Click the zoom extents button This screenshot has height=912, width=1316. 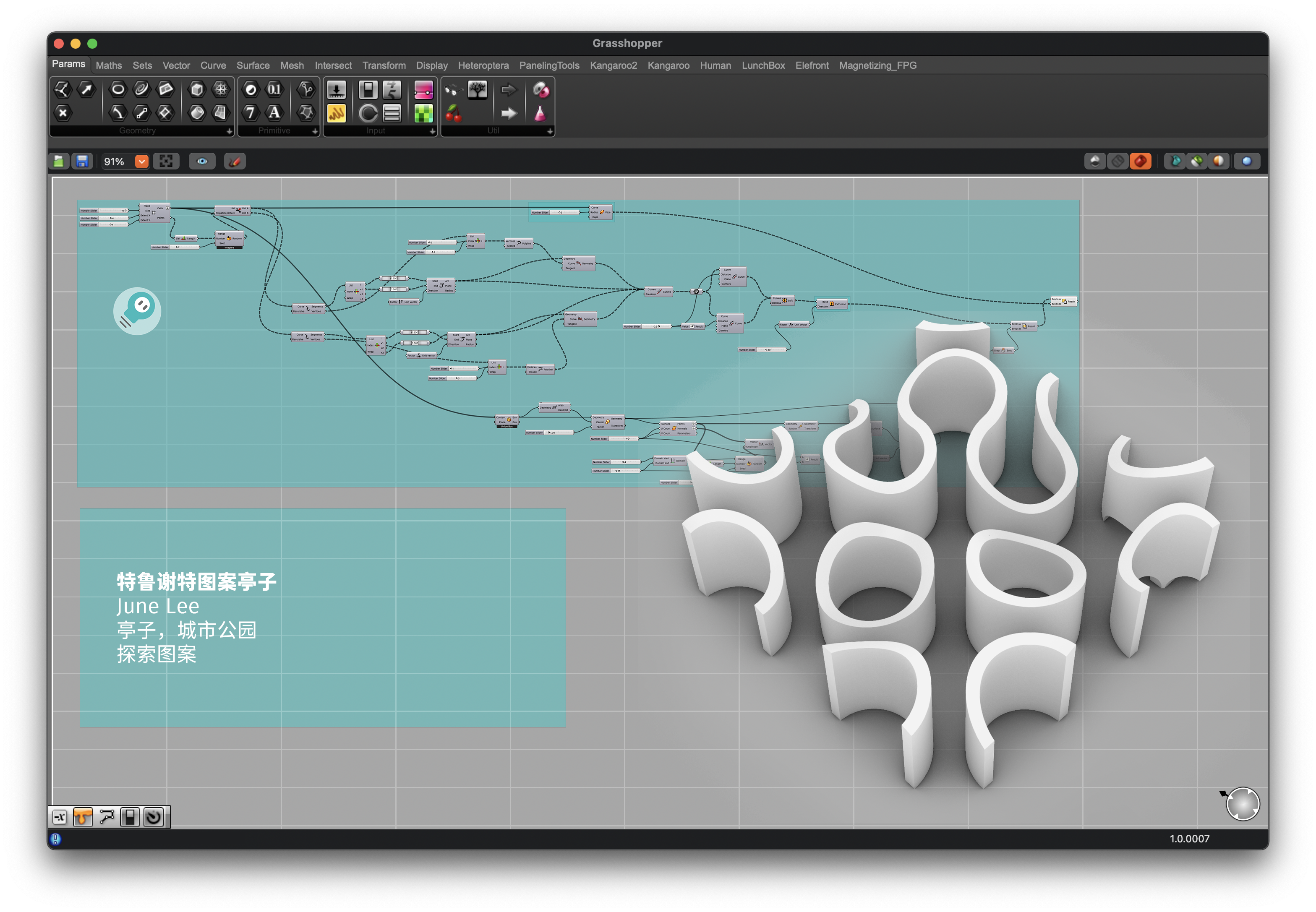[166, 162]
